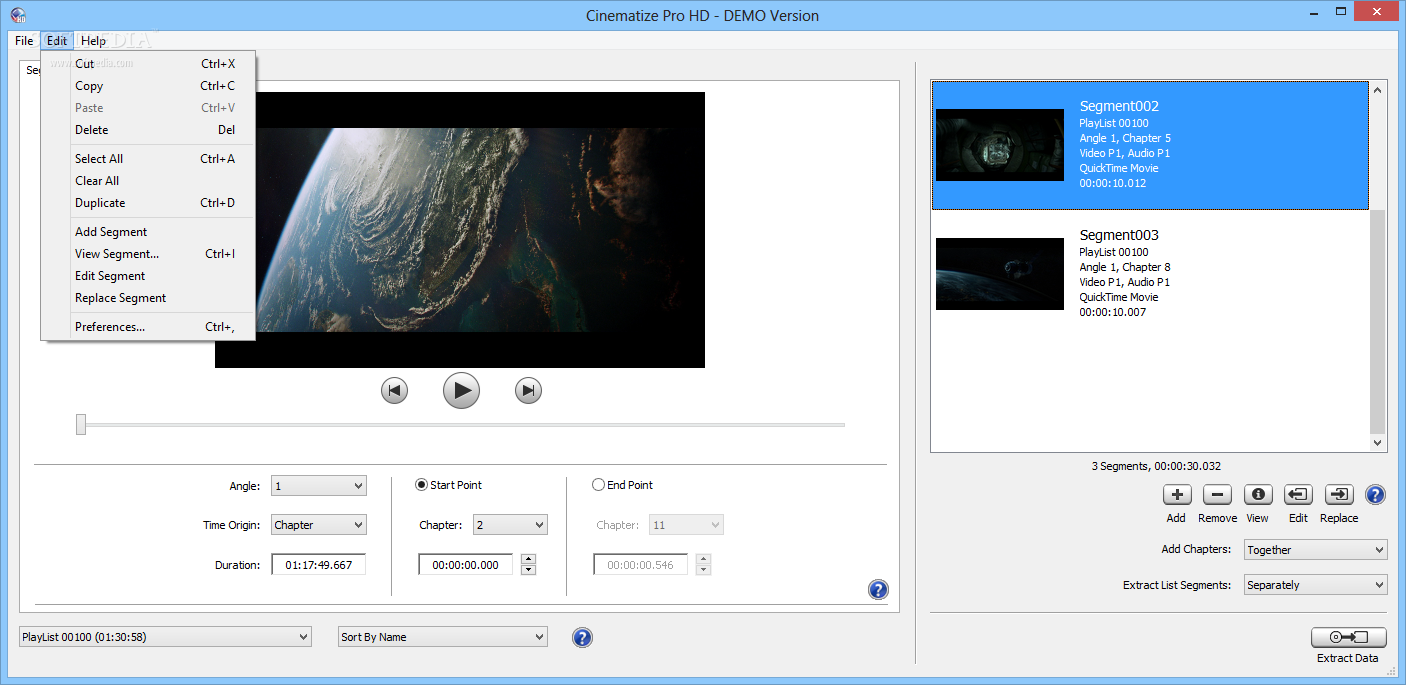Image resolution: width=1406 pixels, height=685 pixels.
Task: Open help next to Replace button
Action: pyautogui.click(x=1375, y=494)
